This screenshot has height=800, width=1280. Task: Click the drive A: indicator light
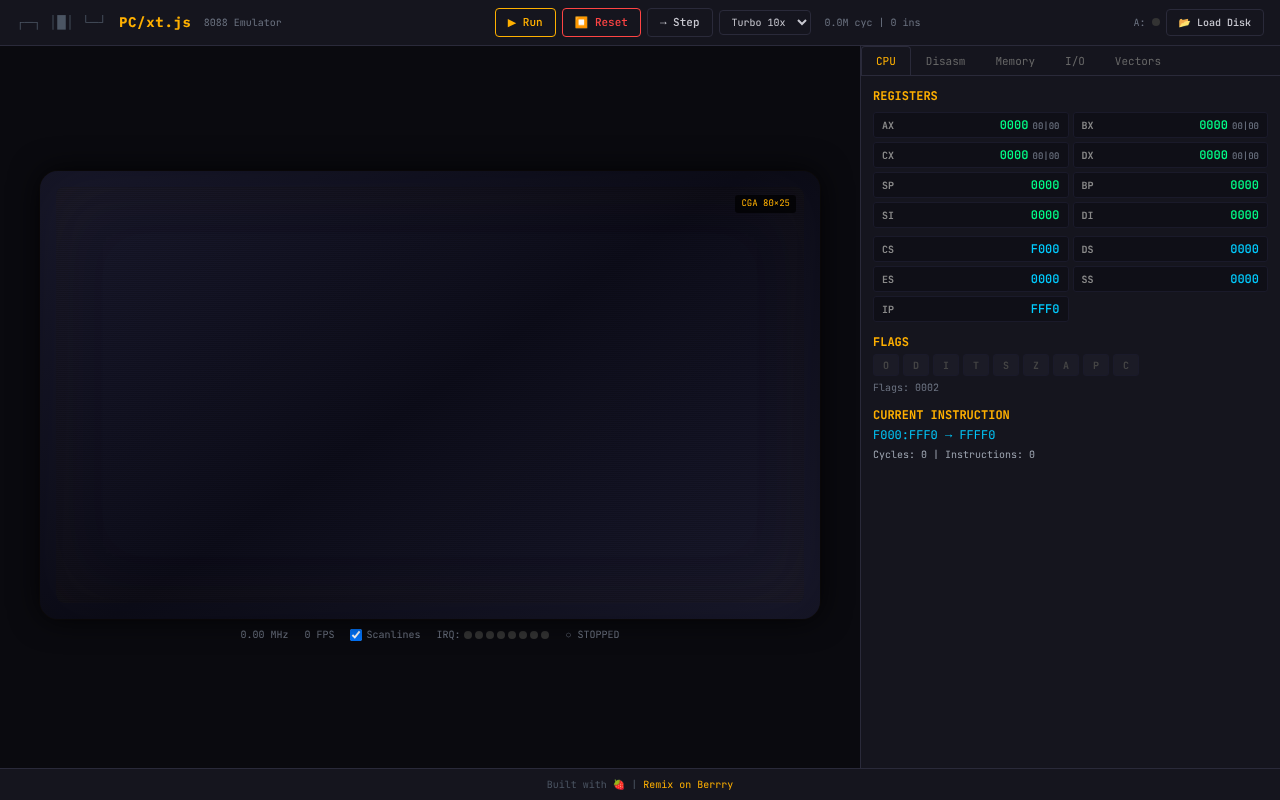[x=1156, y=22]
